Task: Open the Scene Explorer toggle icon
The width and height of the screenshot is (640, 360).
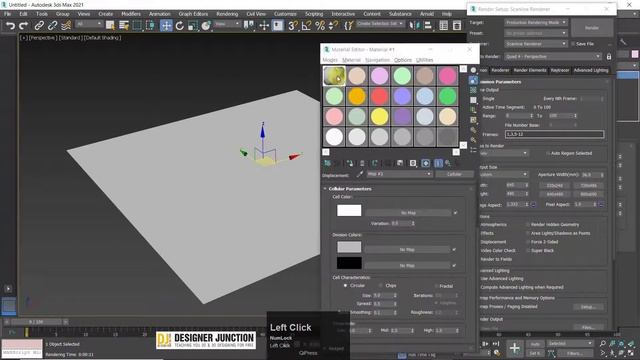Action: point(444,26)
